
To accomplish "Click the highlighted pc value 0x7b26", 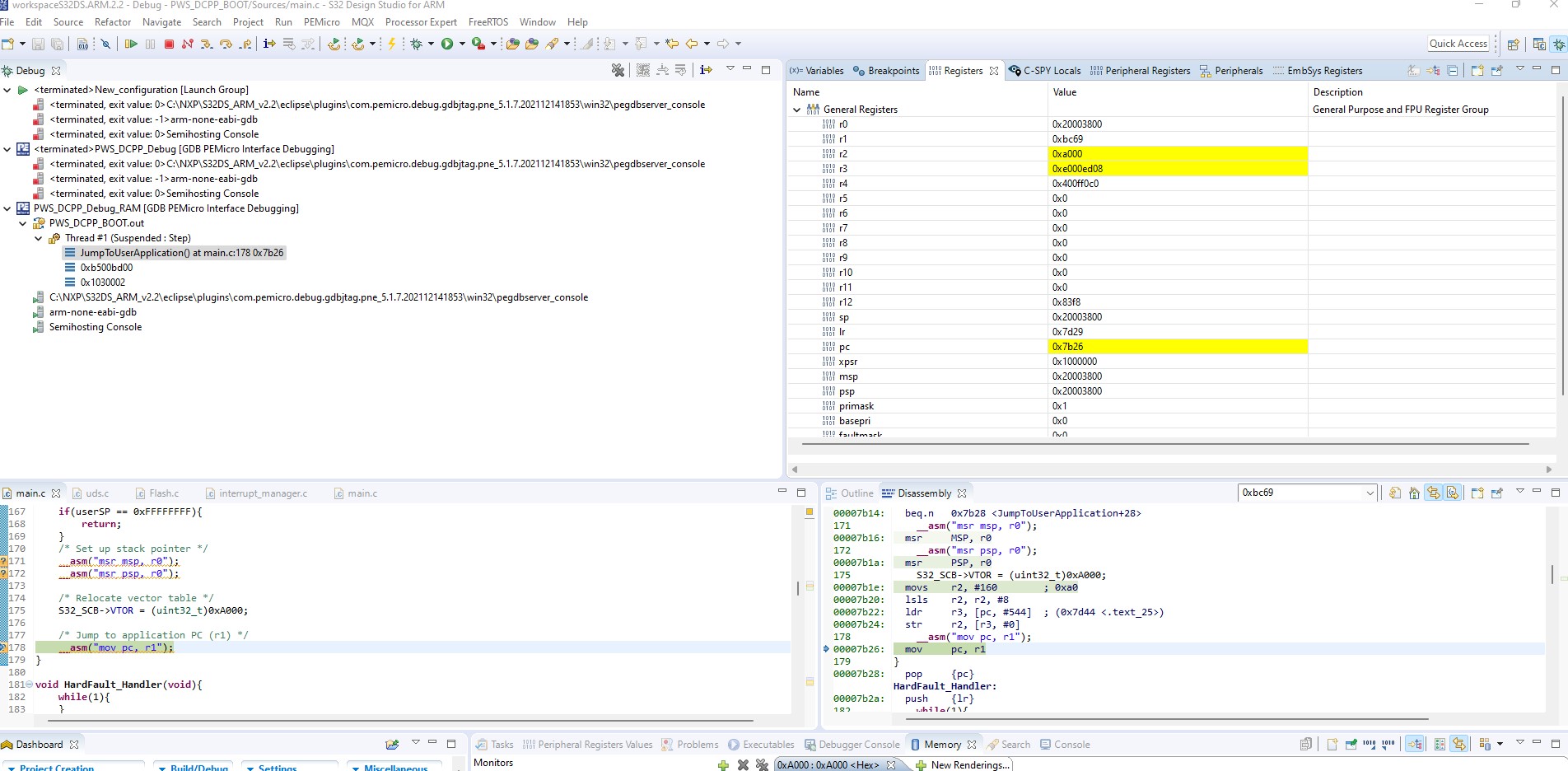I will click(x=1067, y=347).
